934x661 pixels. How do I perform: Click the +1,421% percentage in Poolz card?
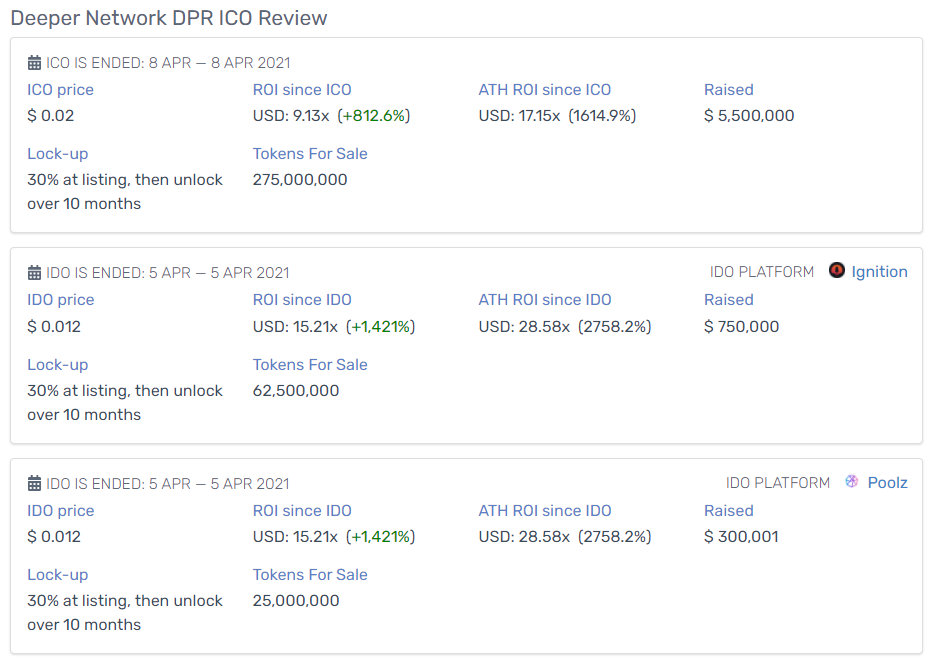point(381,537)
